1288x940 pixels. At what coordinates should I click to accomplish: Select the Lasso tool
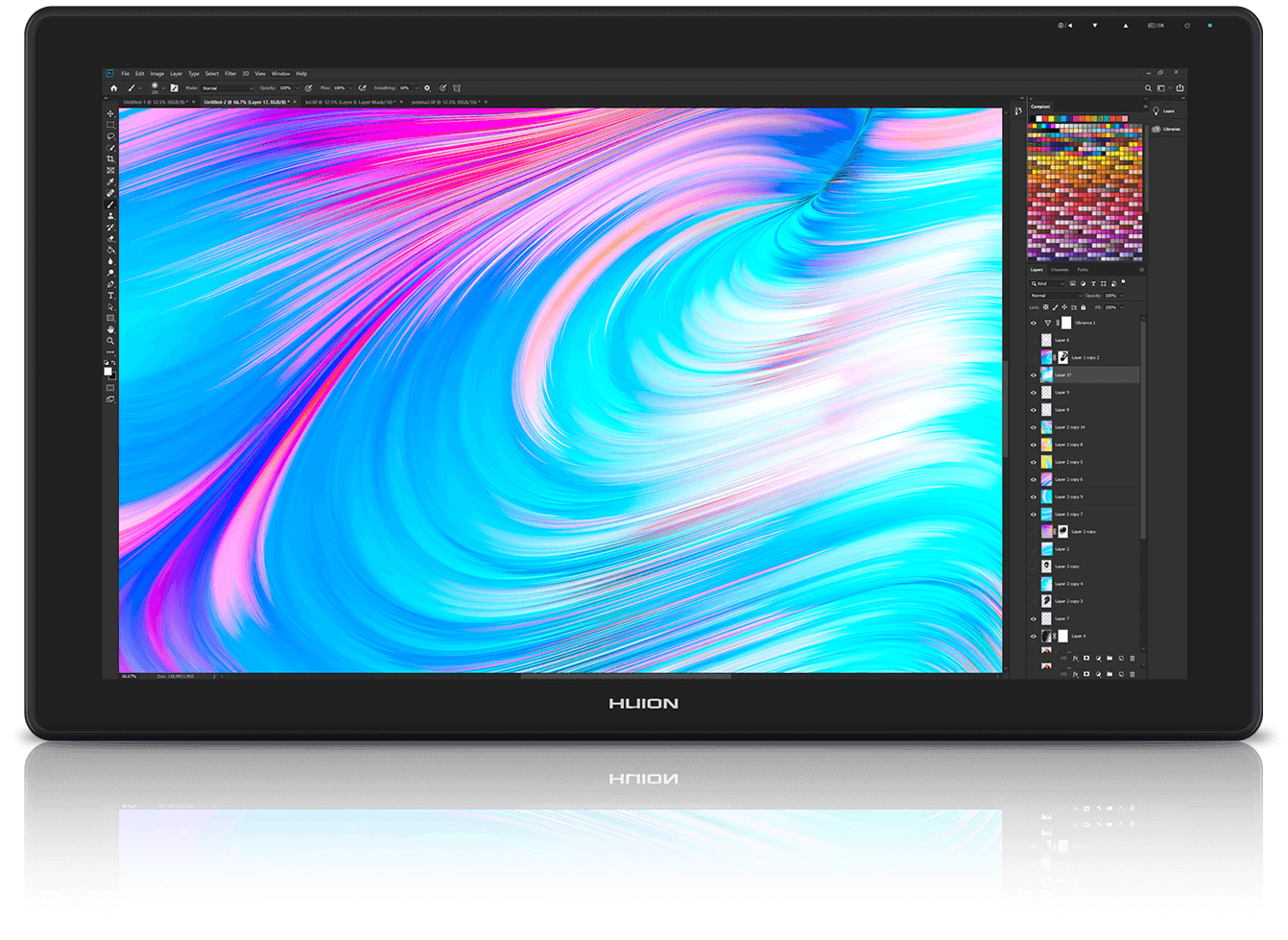coord(110,136)
